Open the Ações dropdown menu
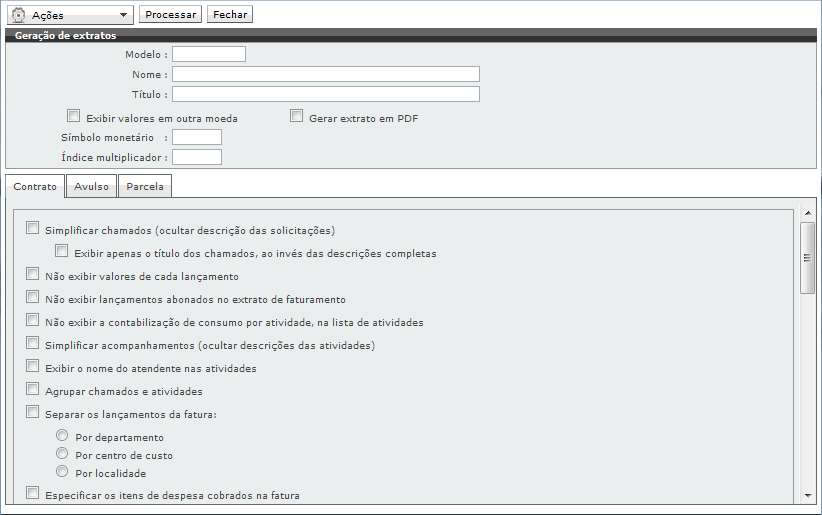Viewport: 822px width, 515px height. 123,15
